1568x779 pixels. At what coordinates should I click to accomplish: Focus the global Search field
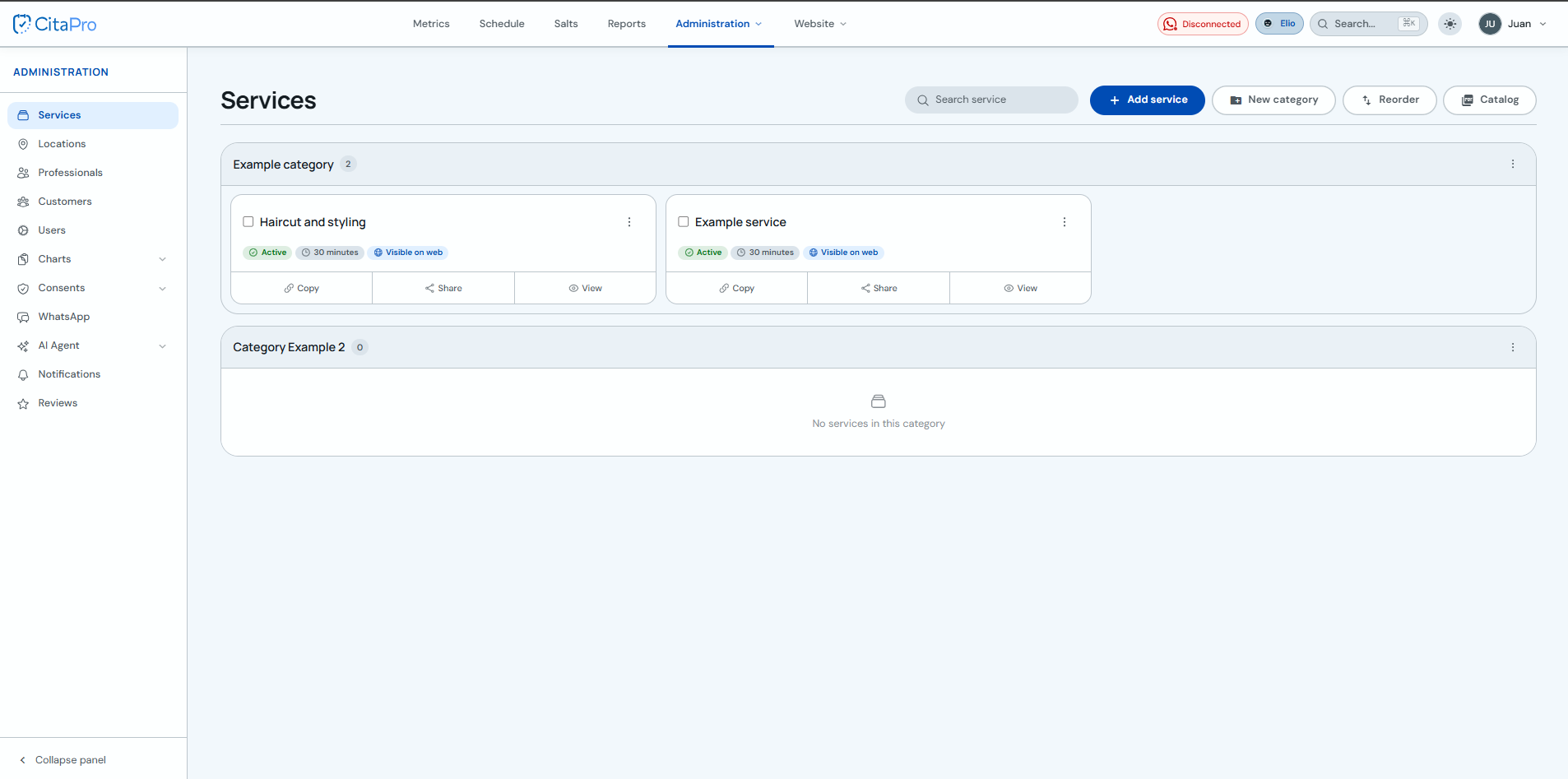pyautogui.click(x=1368, y=24)
